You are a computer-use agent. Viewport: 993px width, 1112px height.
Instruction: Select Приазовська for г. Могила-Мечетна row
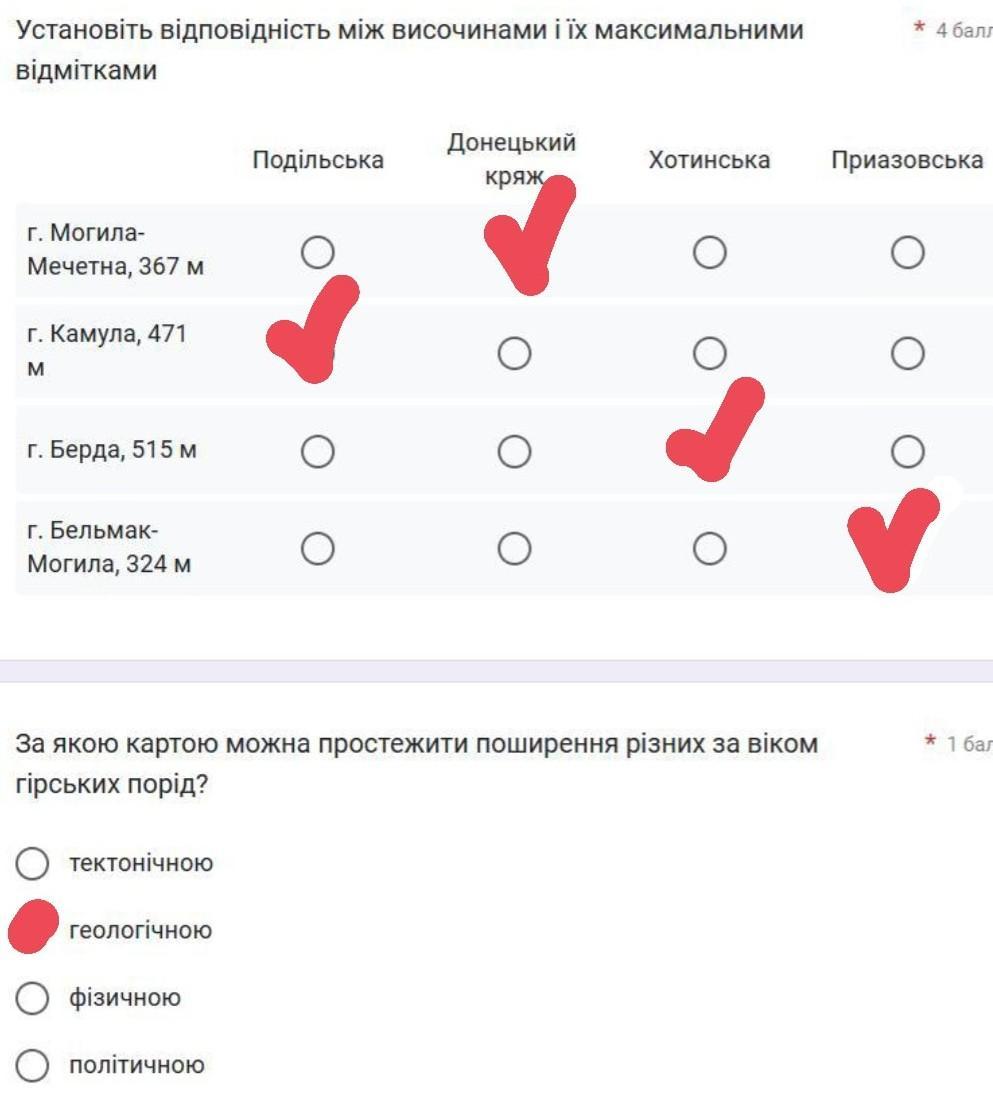pyautogui.click(x=907, y=254)
